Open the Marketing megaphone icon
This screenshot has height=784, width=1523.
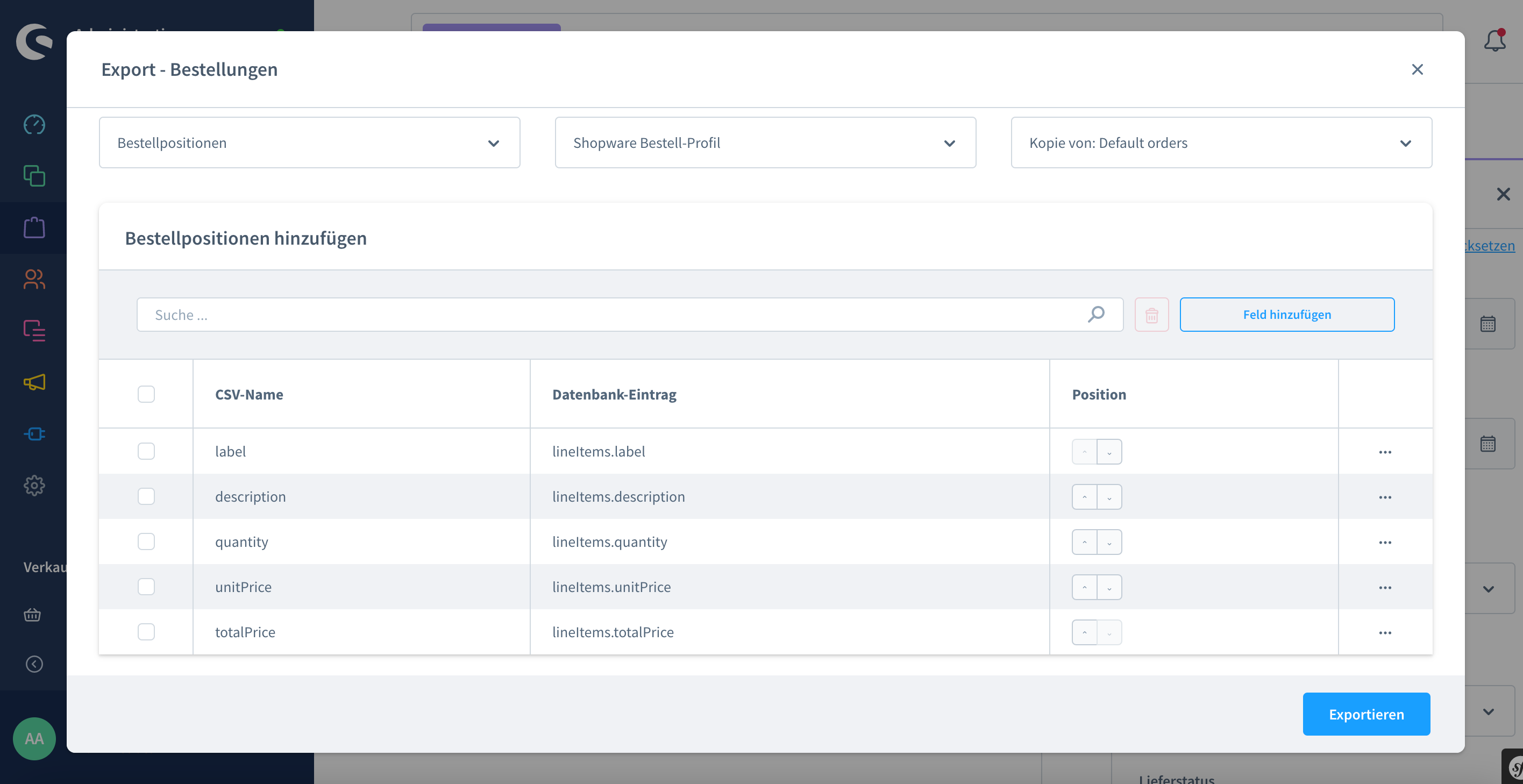coord(34,382)
